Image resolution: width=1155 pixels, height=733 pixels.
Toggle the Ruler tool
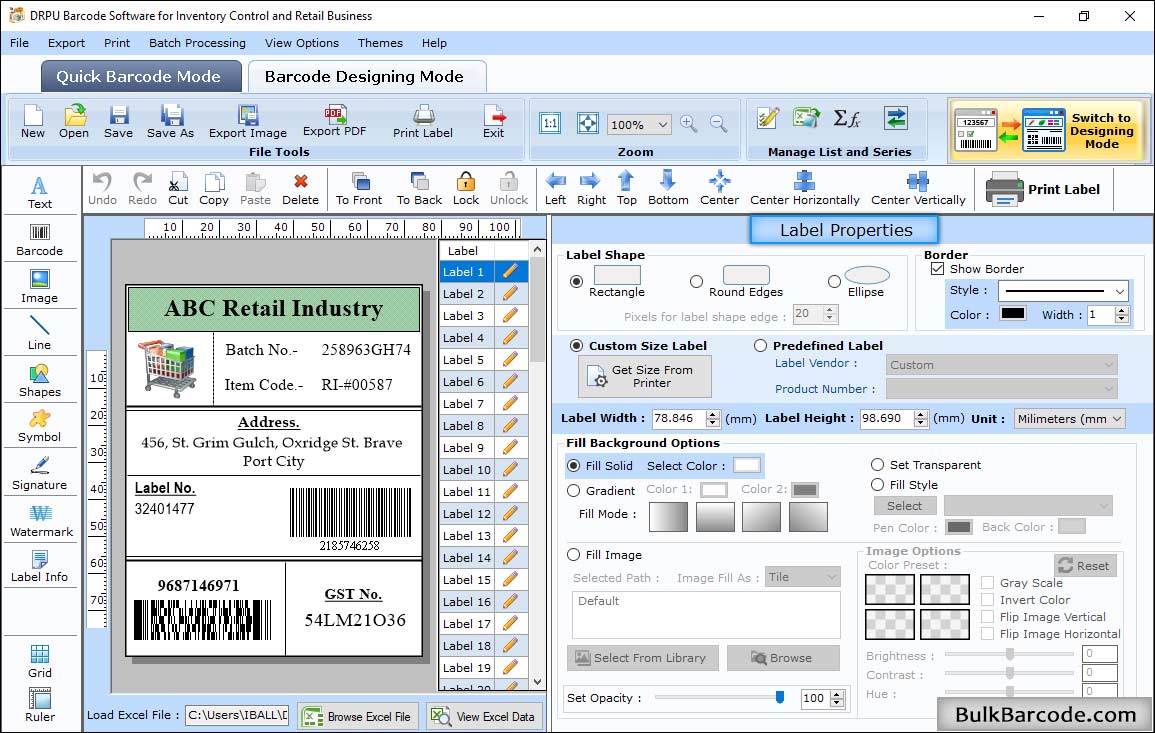[40, 705]
